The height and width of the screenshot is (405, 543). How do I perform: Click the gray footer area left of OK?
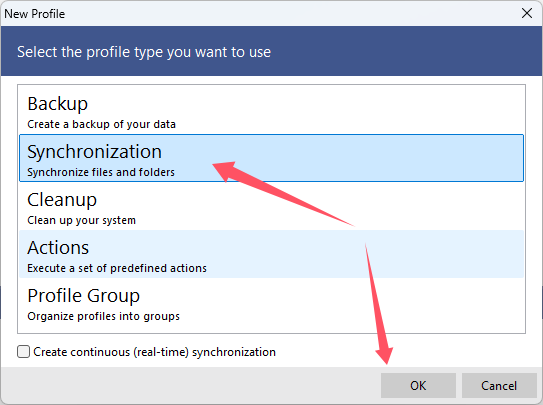[x=190, y=385]
